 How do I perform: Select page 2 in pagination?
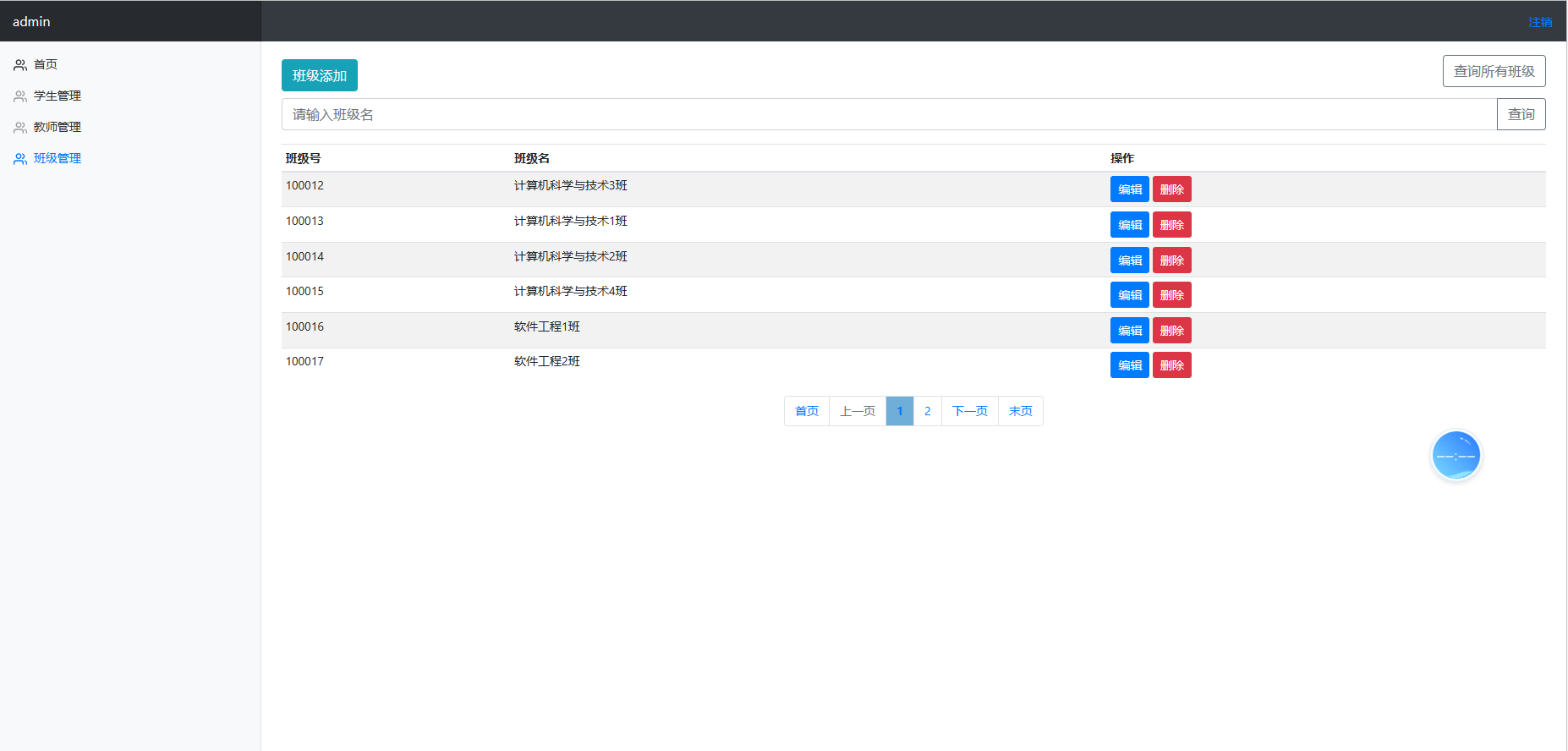928,411
